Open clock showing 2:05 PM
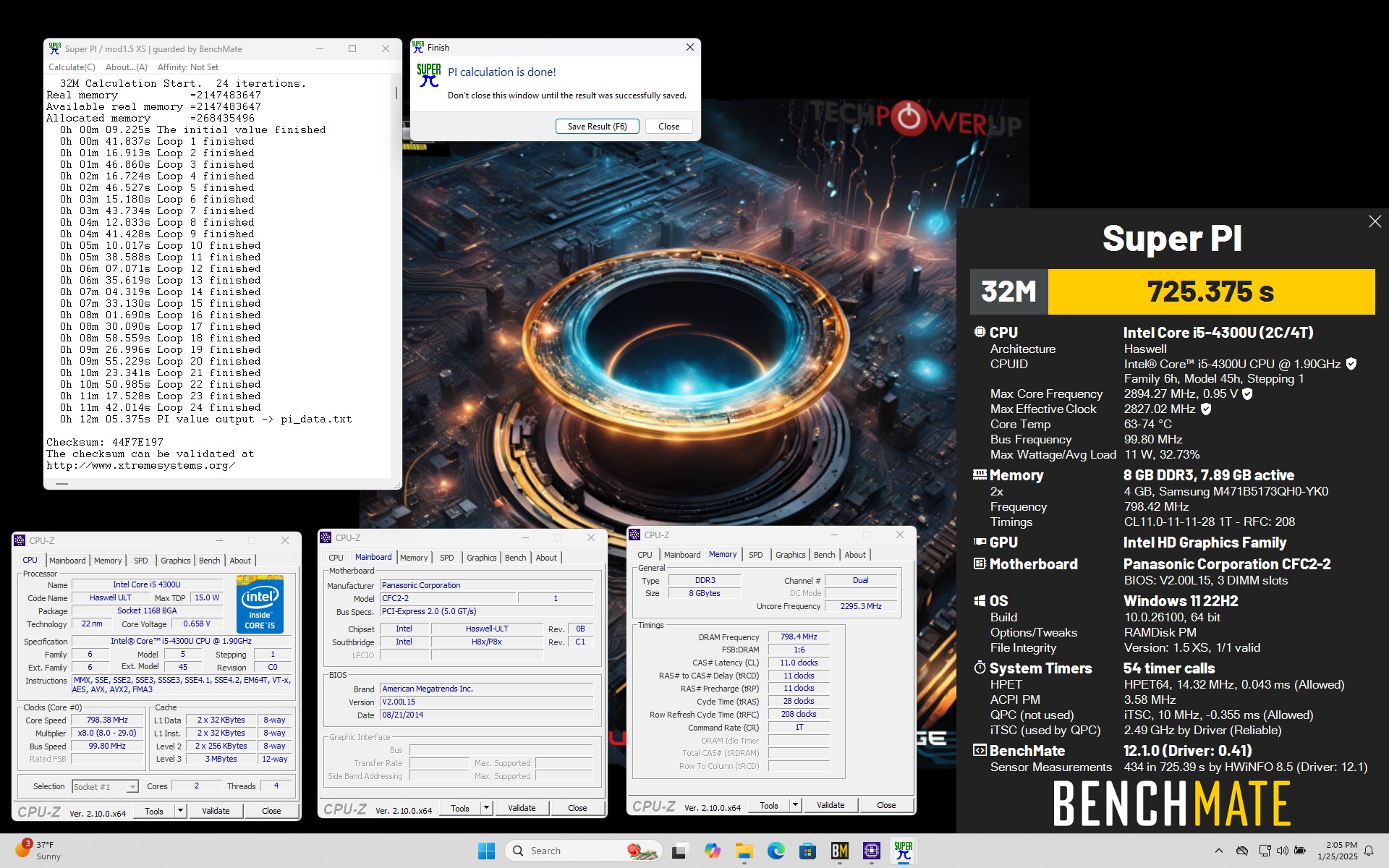 [x=1337, y=851]
